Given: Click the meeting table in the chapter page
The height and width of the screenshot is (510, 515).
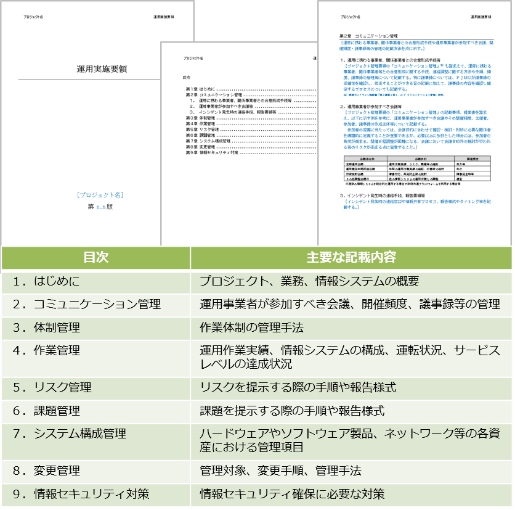Looking at the screenshot, I should pos(417,168).
